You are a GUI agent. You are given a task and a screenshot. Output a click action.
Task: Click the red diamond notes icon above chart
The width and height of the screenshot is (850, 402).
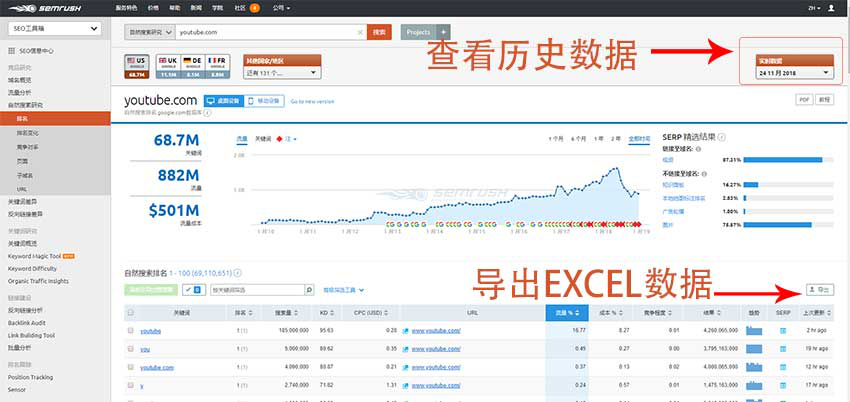click(279, 139)
